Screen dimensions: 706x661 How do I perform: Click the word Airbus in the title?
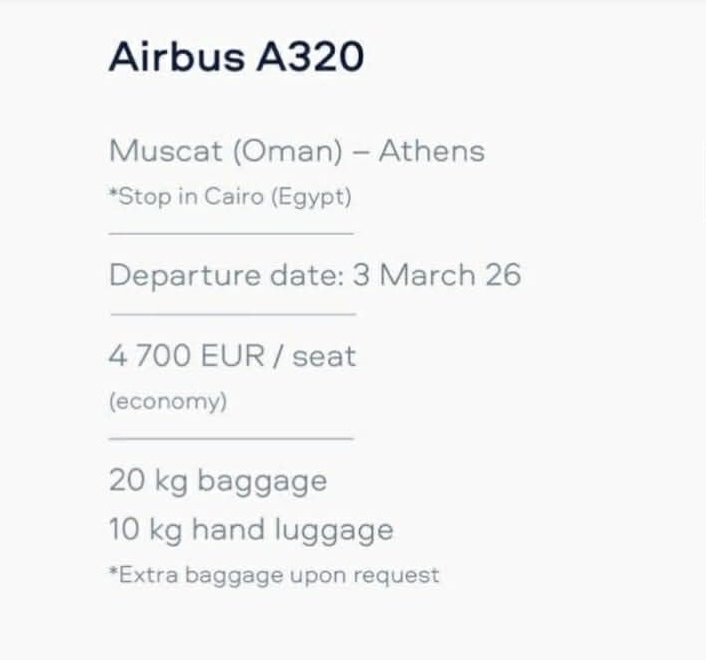tap(176, 57)
